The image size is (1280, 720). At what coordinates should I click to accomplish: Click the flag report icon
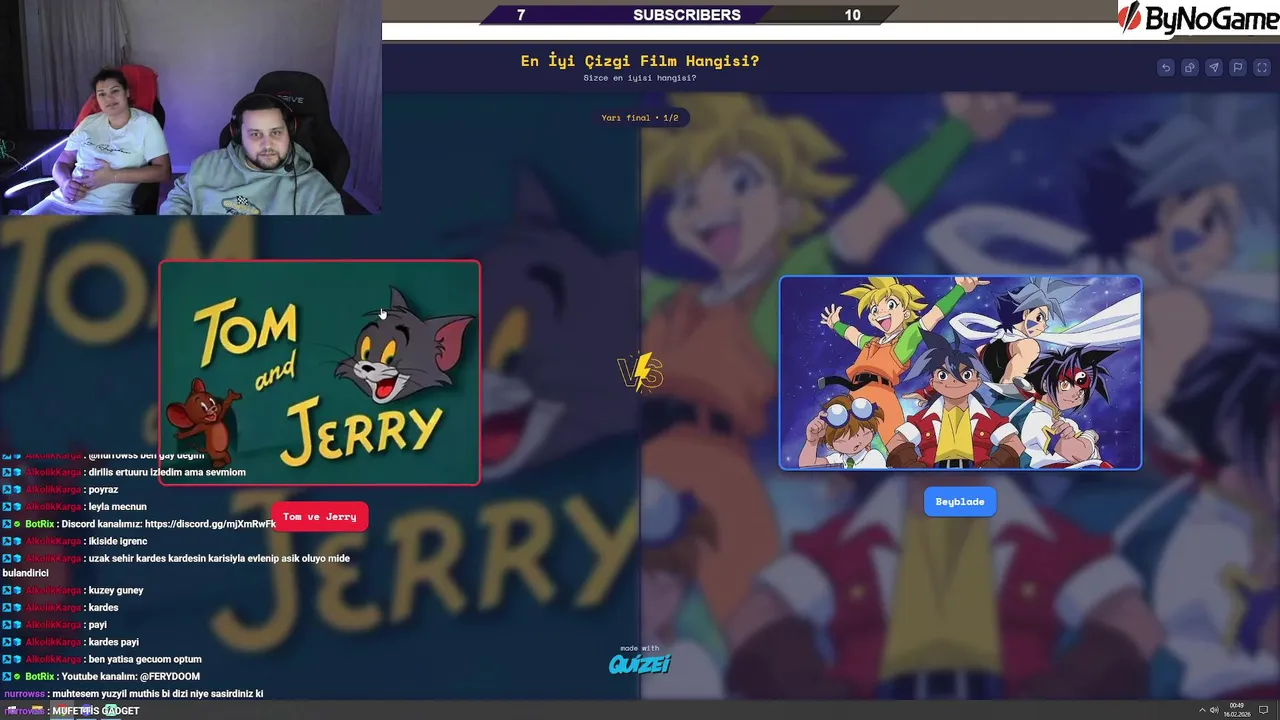1238,68
